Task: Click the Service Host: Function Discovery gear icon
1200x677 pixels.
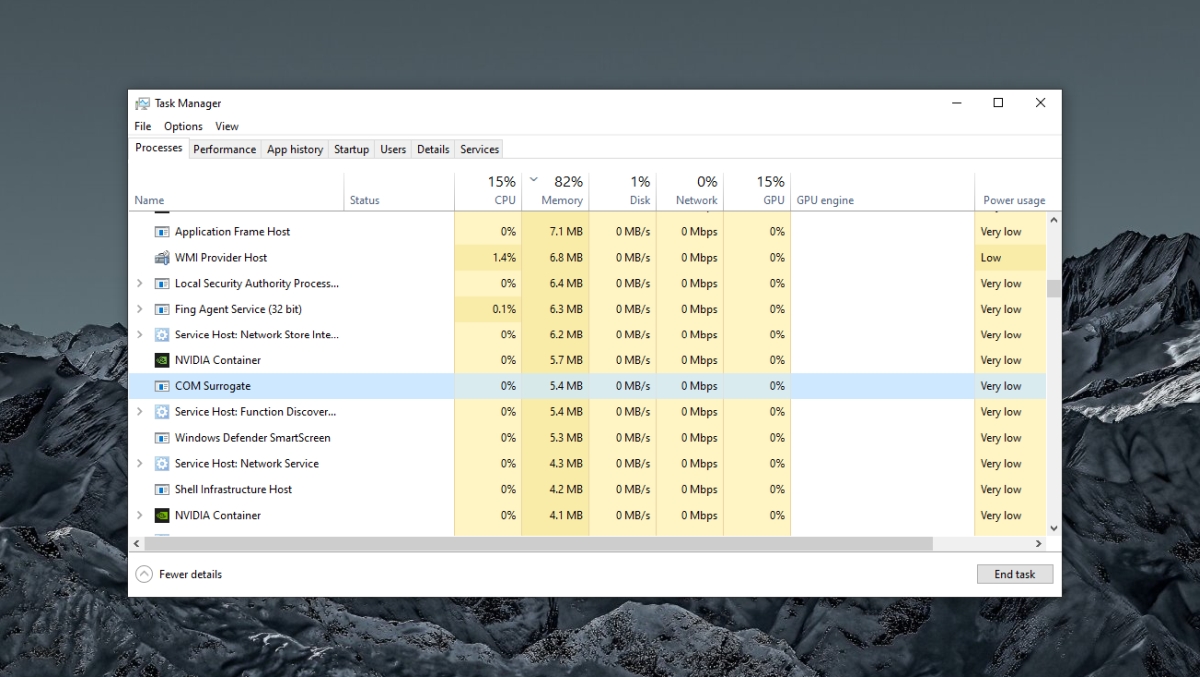Action: (162, 412)
